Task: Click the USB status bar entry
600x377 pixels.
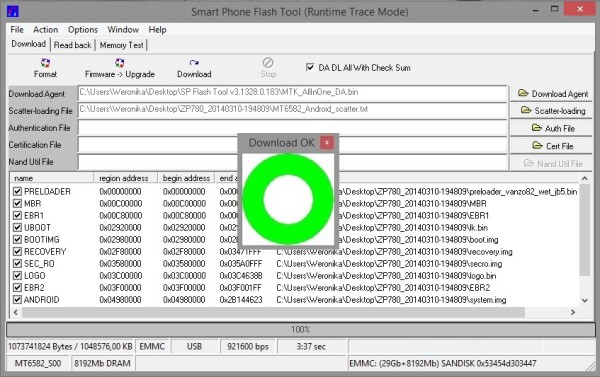Action: pos(194,347)
